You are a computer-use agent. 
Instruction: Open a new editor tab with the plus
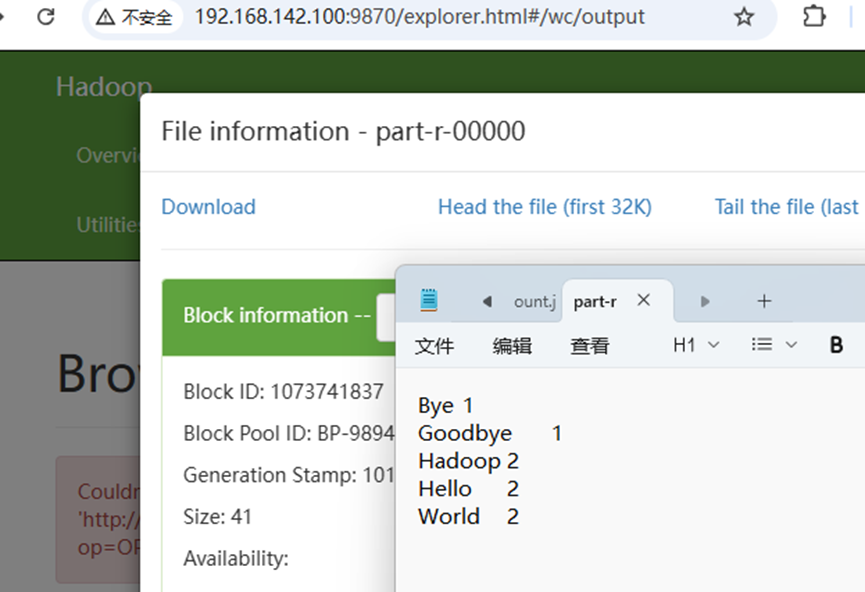click(x=763, y=300)
